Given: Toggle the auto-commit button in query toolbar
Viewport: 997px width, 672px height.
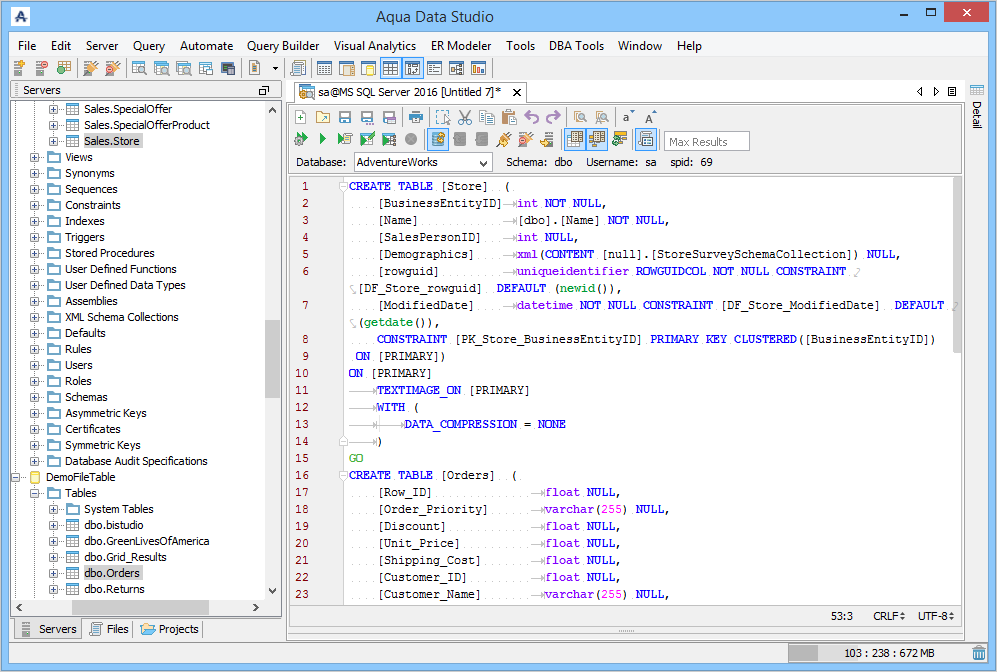Looking at the screenshot, I should (437, 139).
